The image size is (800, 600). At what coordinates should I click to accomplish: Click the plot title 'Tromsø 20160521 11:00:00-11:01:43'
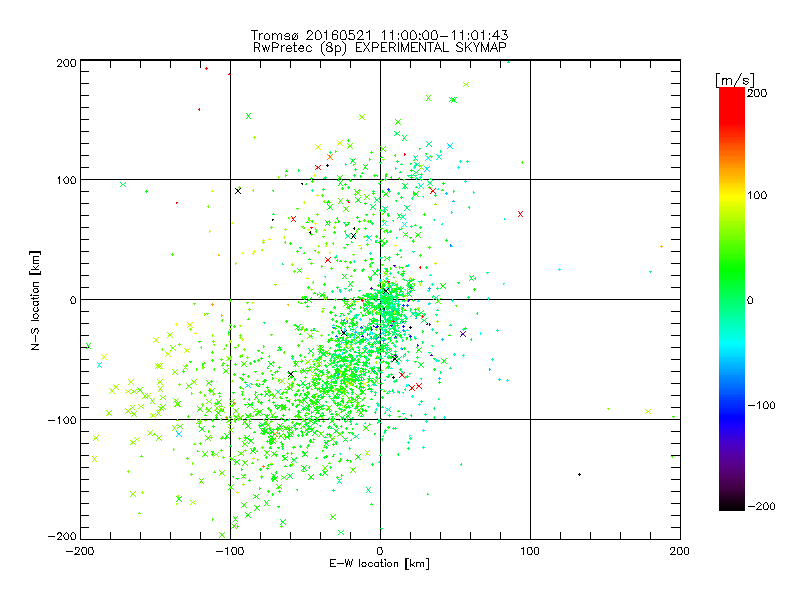[x=380, y=35]
